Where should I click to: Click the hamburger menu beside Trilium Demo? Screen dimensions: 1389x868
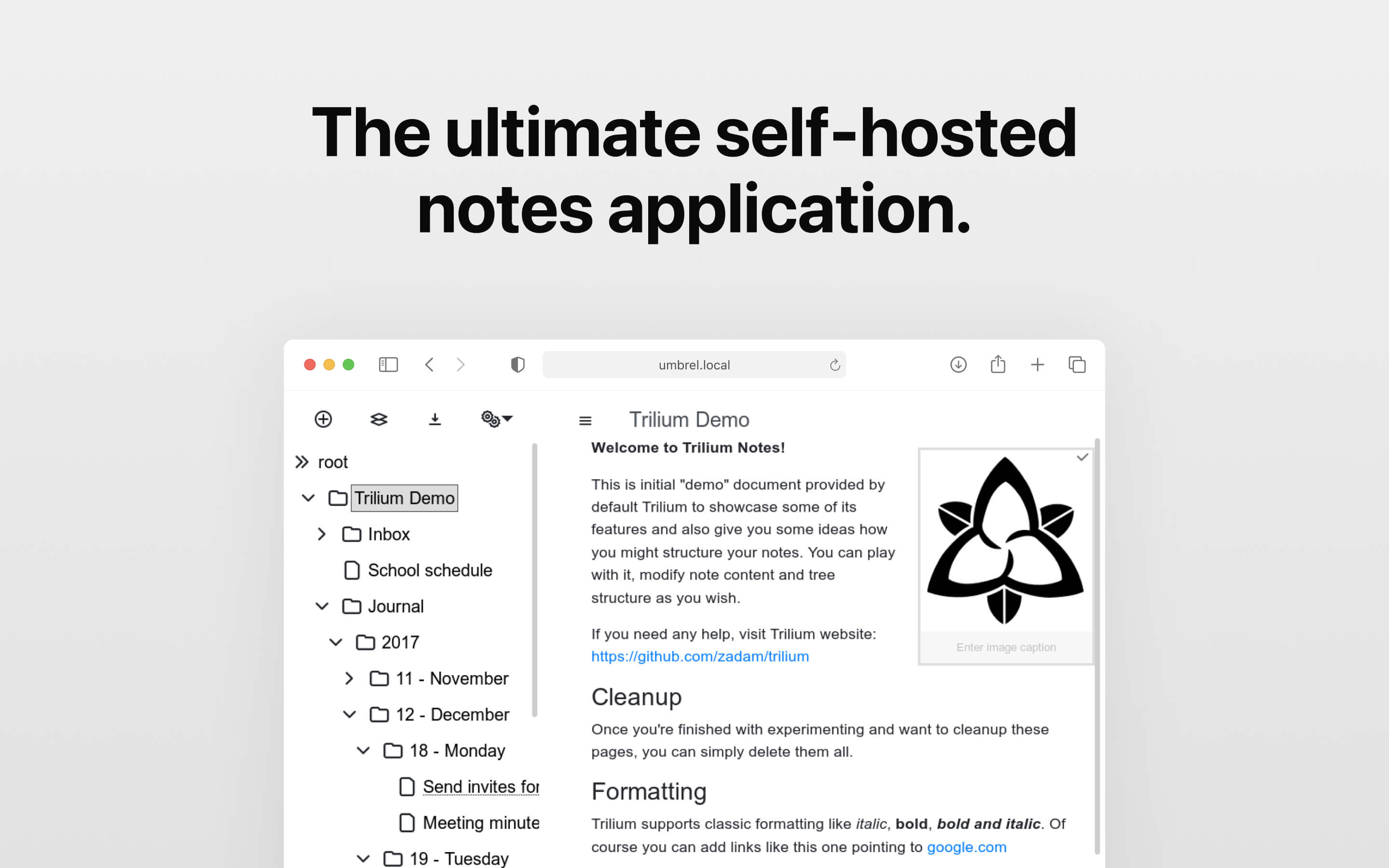point(585,420)
